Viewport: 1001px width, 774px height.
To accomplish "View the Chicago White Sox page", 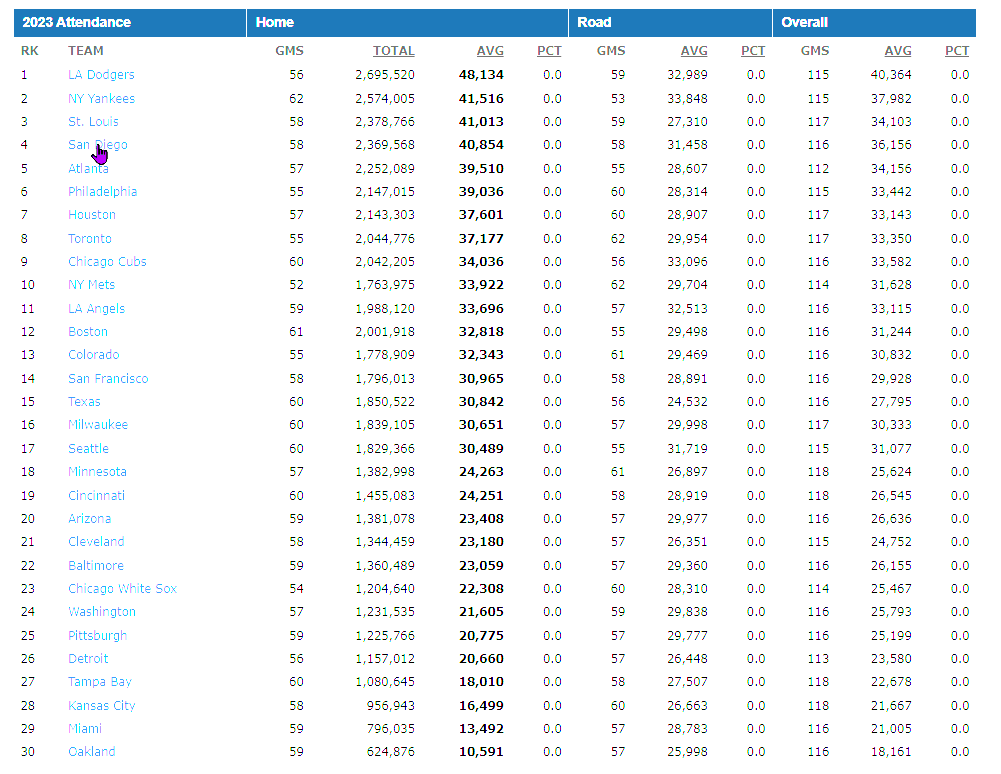I will tap(122, 589).
